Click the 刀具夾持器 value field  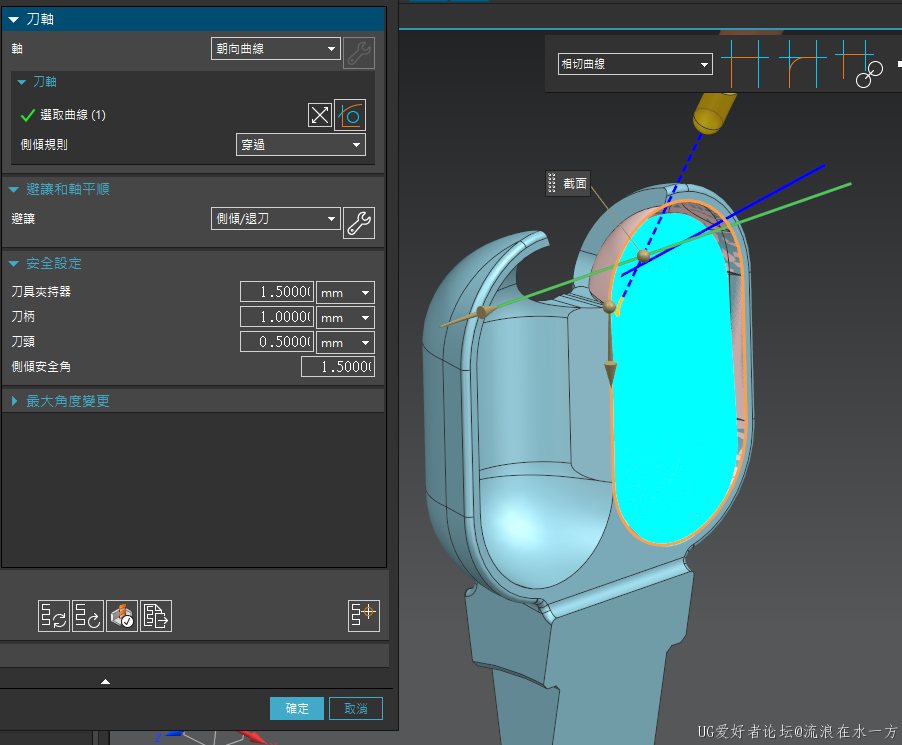tap(277, 292)
